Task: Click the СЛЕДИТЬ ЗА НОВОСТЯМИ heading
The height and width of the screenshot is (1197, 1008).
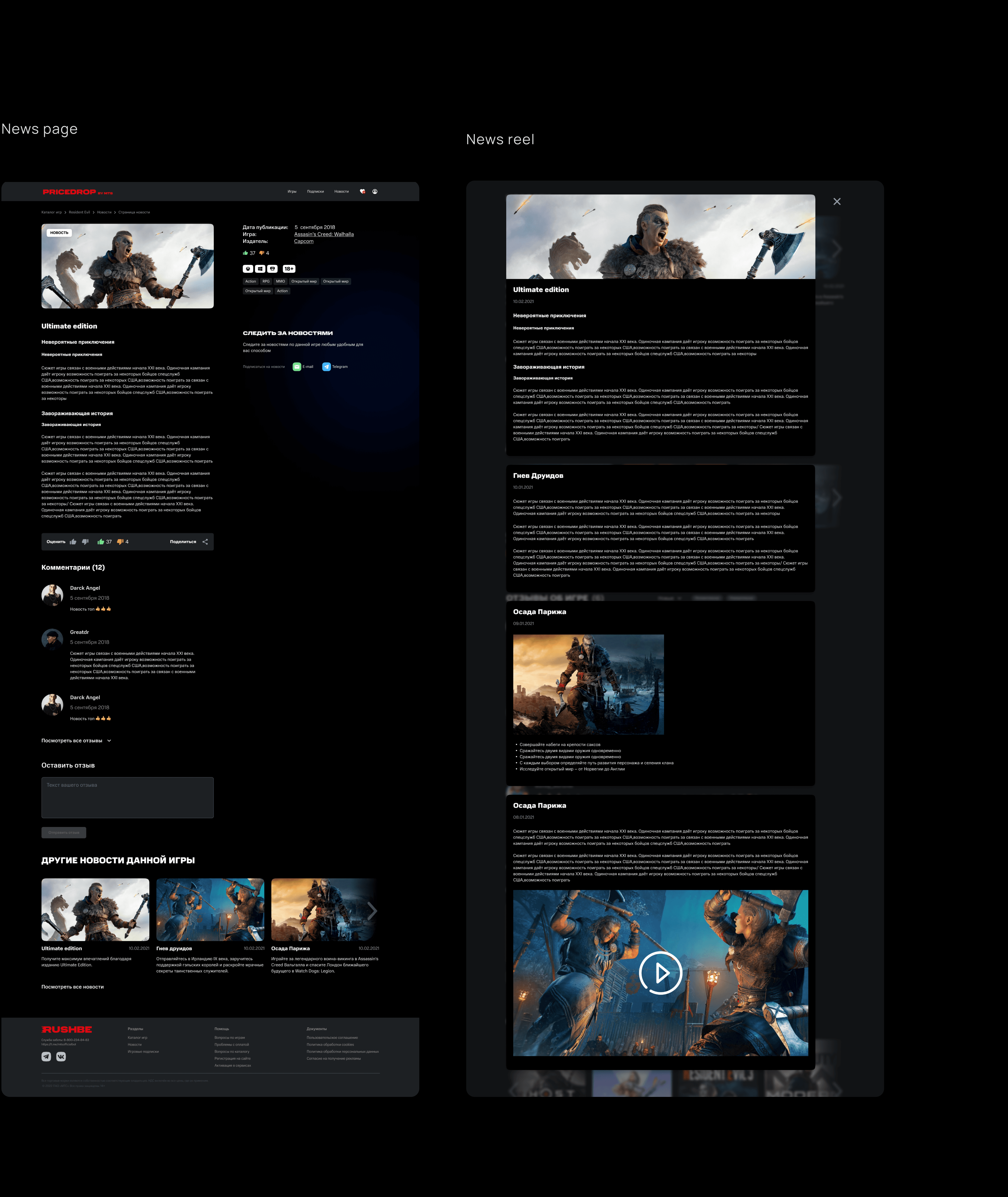Action: click(288, 333)
